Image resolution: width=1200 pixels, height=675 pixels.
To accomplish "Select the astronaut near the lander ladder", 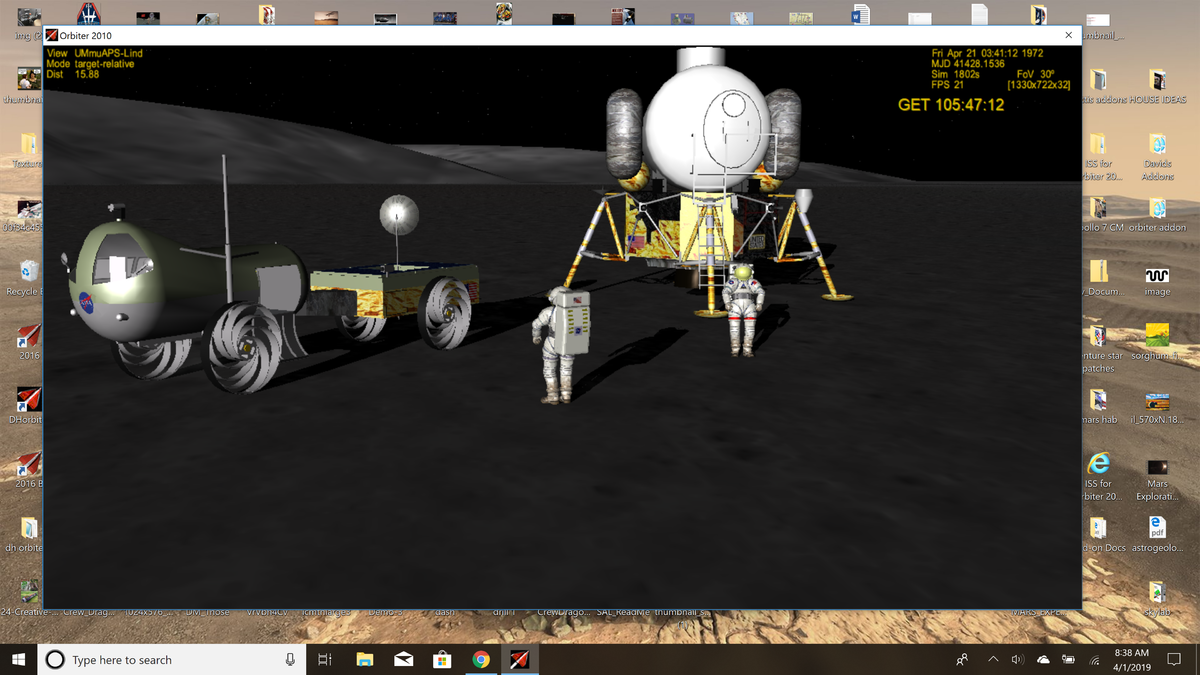I will [x=742, y=308].
